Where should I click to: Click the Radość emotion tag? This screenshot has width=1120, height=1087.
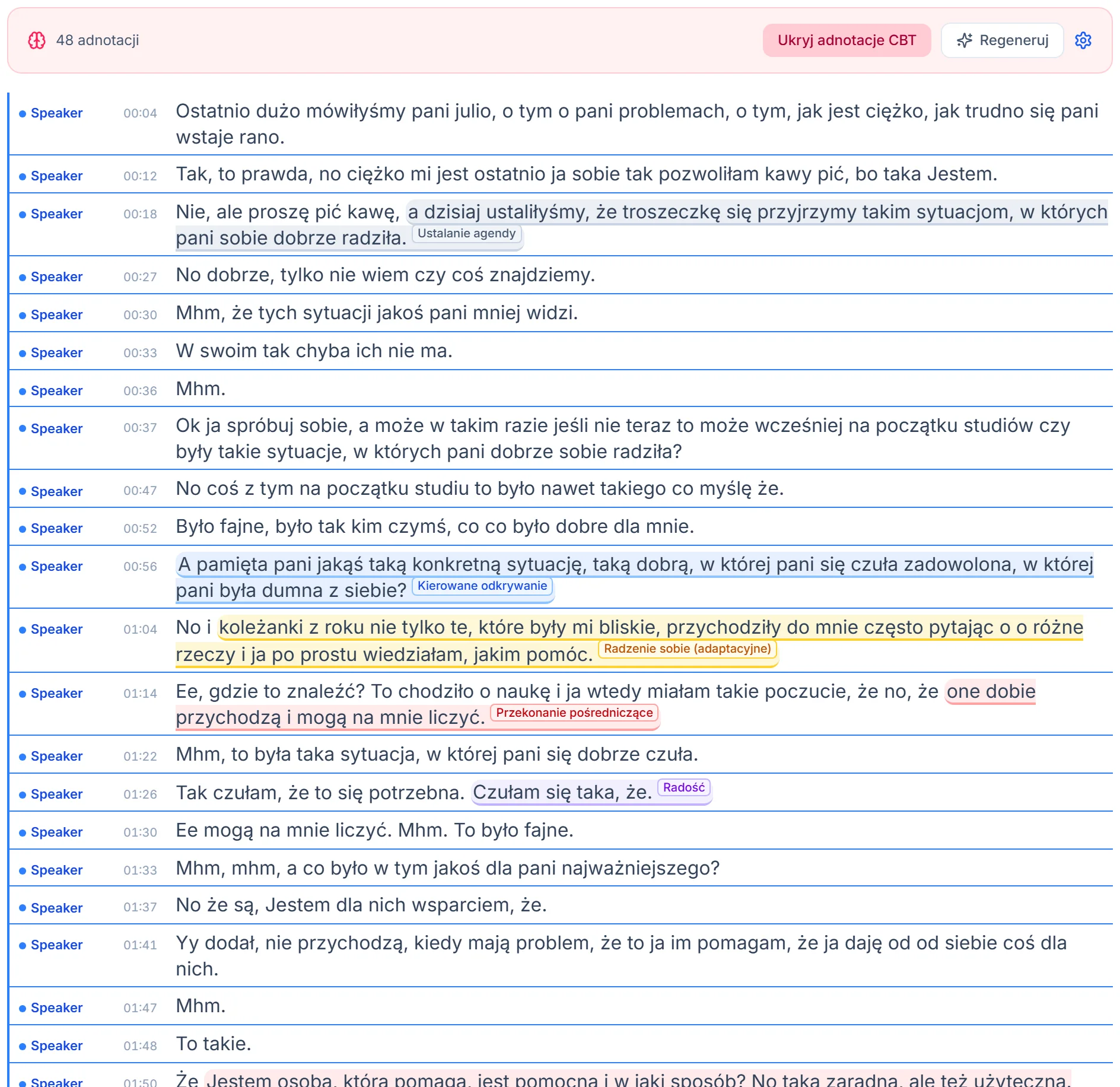pyautogui.click(x=684, y=787)
